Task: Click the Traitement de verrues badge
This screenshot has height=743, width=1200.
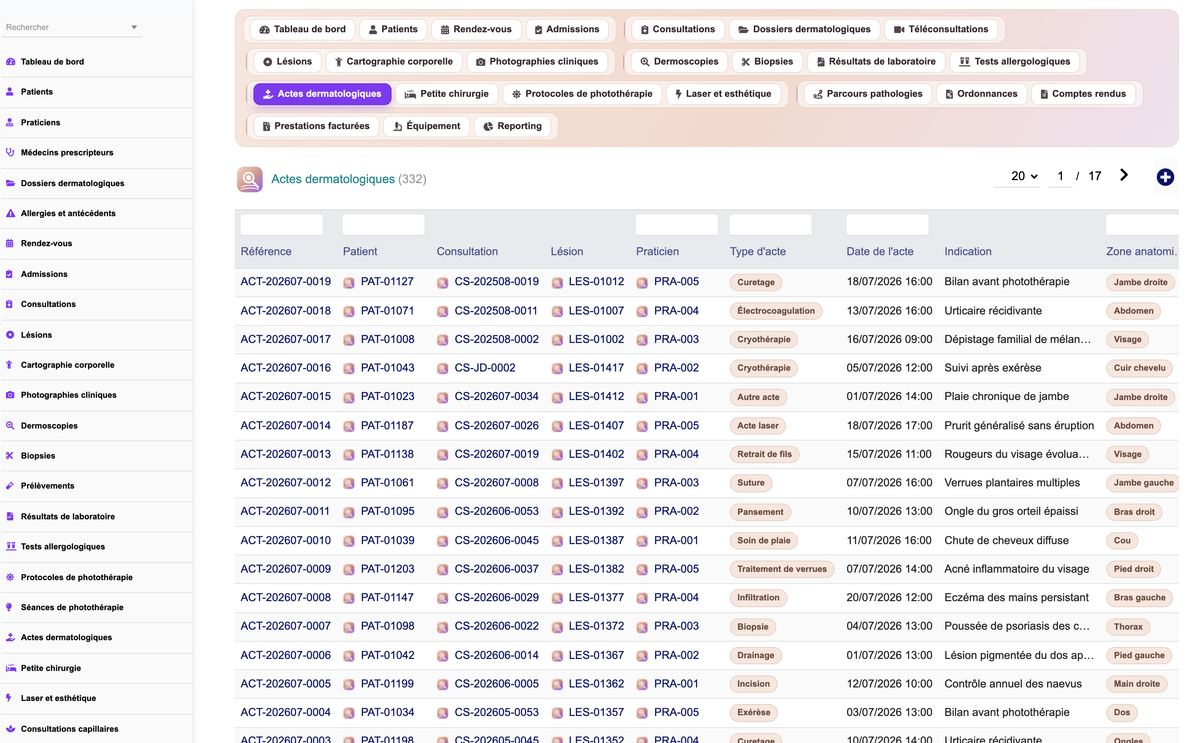Action: click(782, 569)
